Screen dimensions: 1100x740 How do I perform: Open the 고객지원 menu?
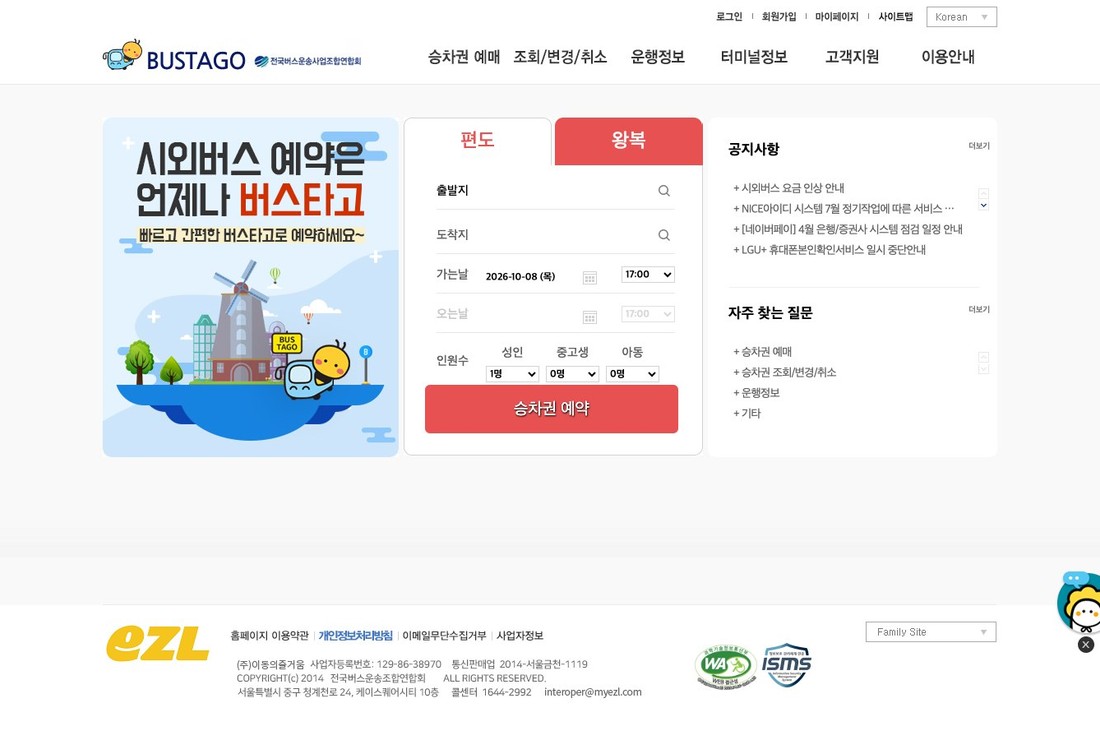click(852, 57)
